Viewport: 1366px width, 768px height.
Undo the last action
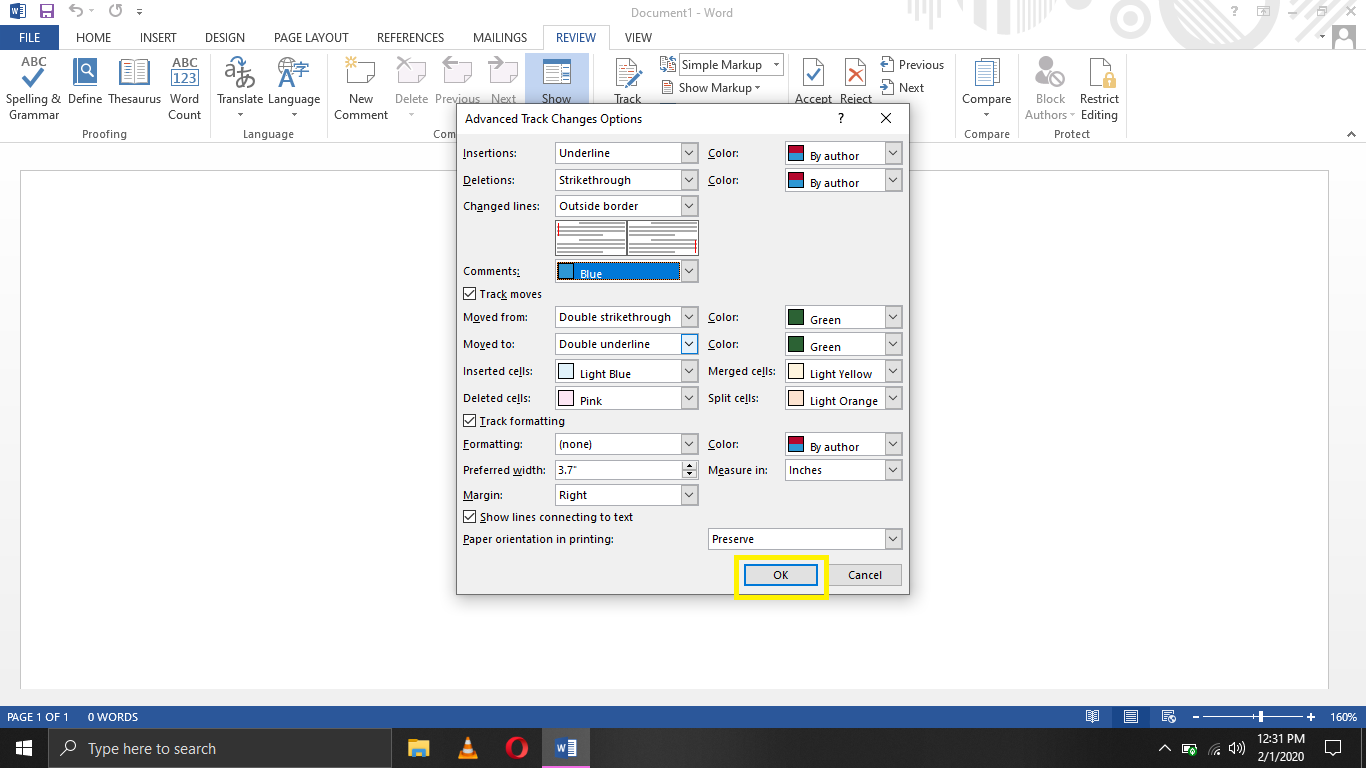[x=76, y=12]
